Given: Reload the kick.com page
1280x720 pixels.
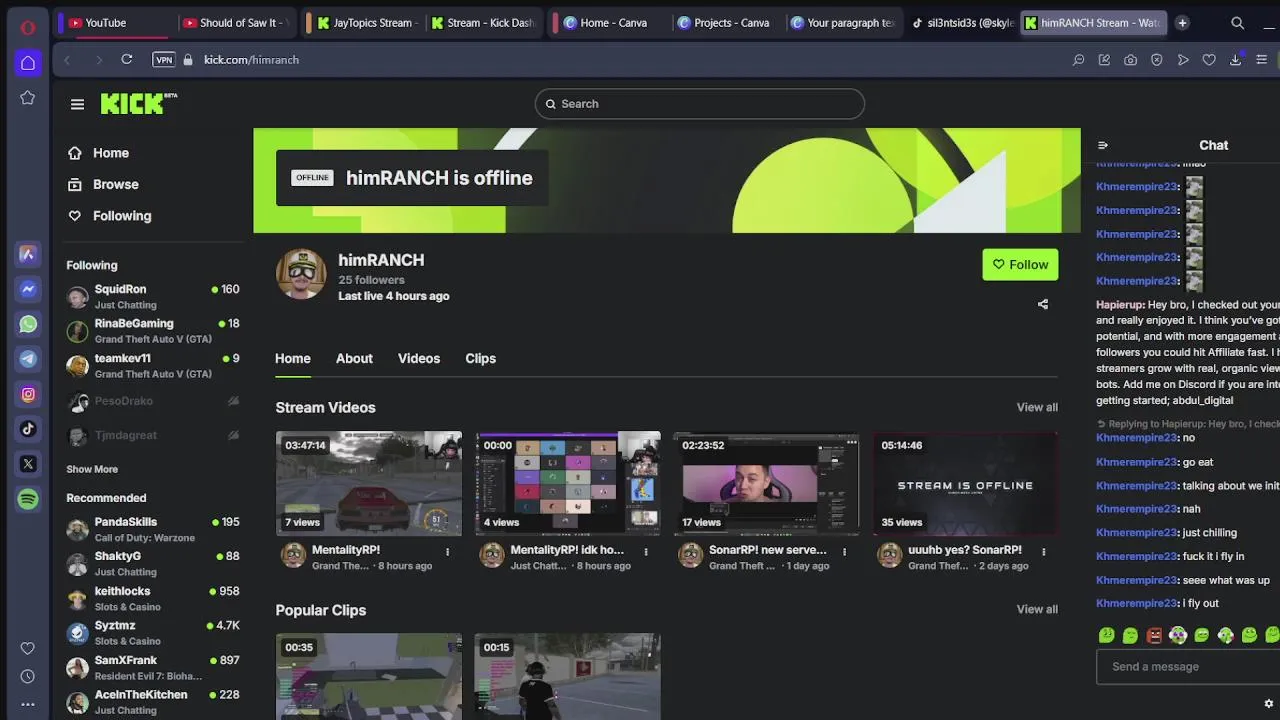Looking at the screenshot, I should pos(127,60).
